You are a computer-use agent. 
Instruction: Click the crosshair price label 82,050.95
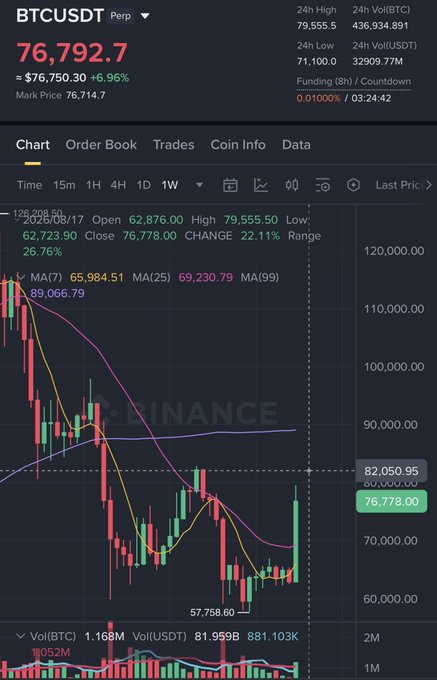coord(391,471)
